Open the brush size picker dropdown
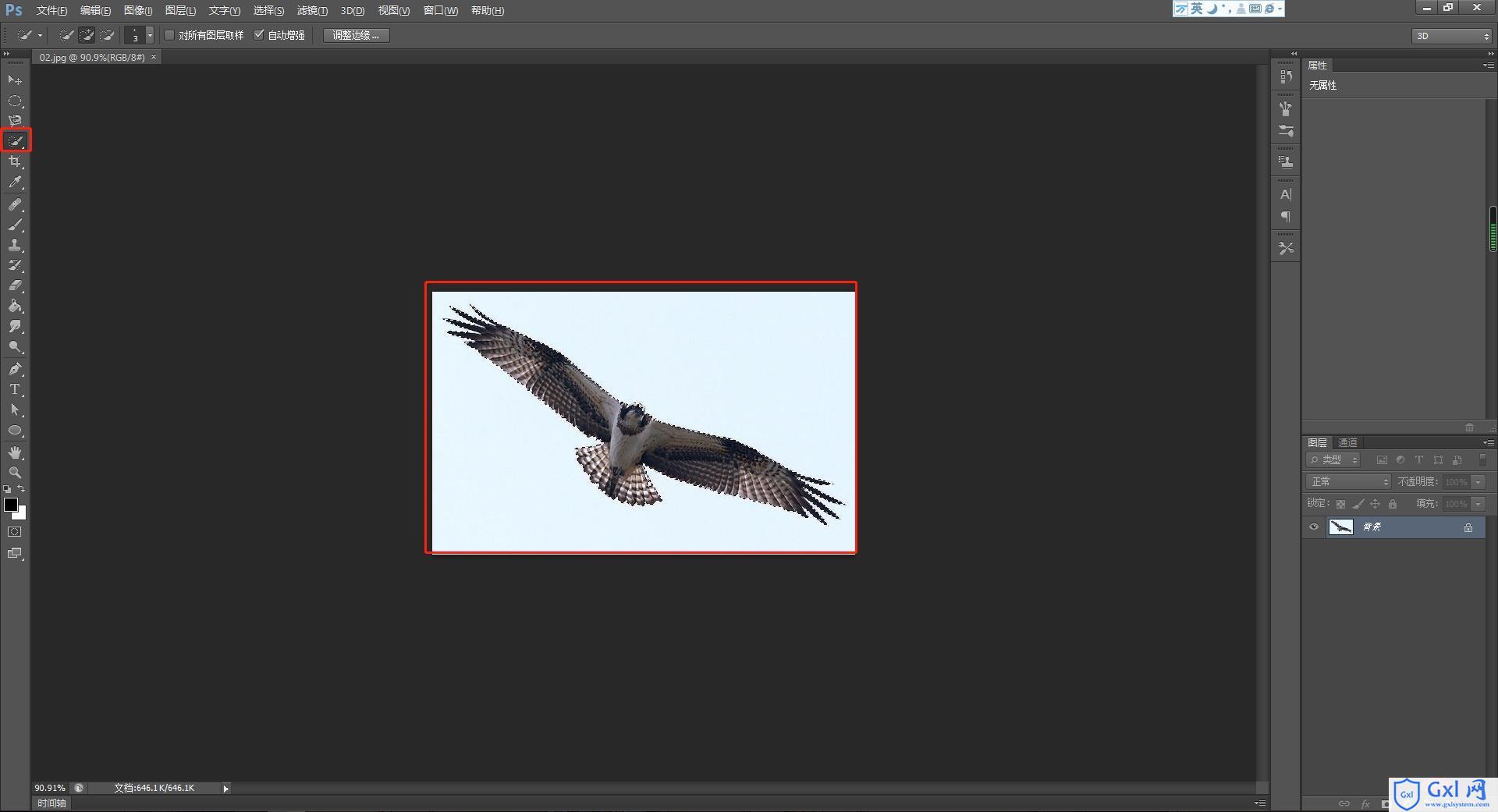1498x812 pixels. click(150, 35)
